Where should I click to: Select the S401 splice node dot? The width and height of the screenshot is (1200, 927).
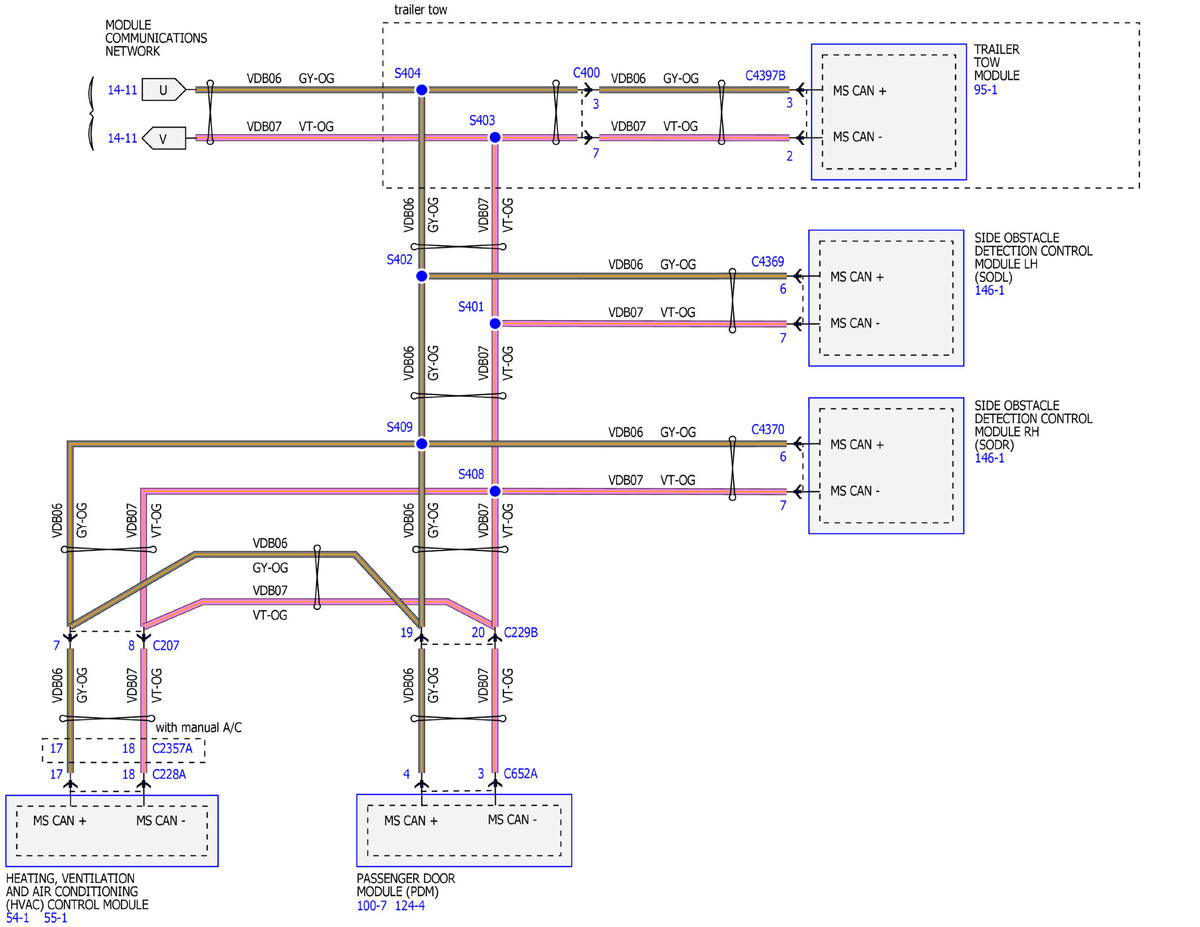(494, 323)
